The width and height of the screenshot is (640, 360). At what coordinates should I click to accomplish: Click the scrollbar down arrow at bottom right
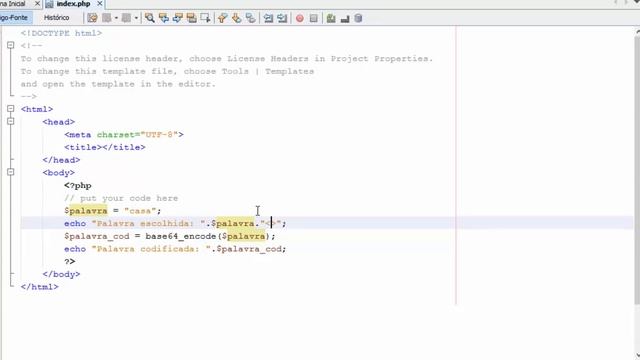[x=637, y=356]
